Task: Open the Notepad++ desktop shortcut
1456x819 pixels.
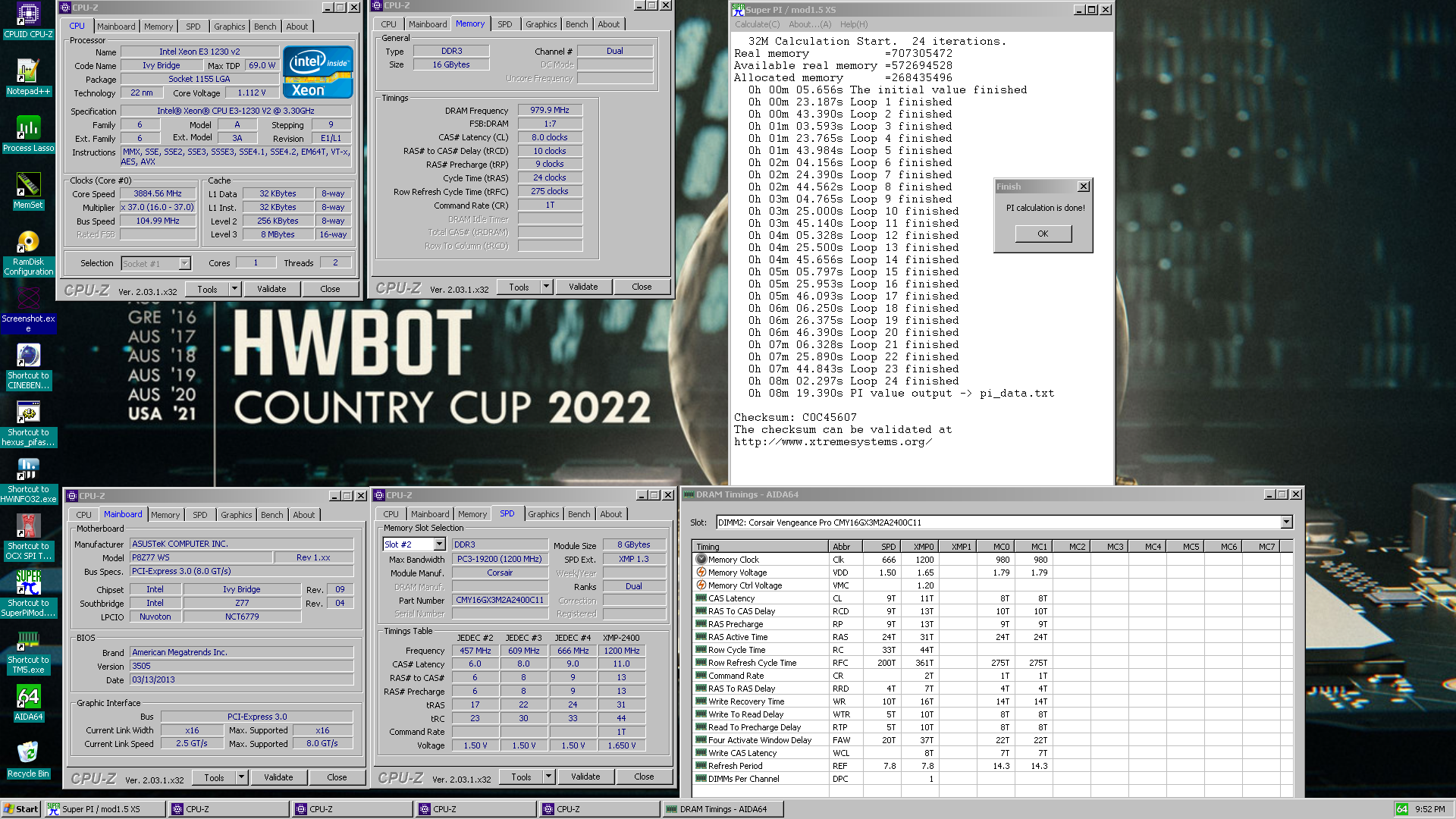Action: (x=28, y=77)
